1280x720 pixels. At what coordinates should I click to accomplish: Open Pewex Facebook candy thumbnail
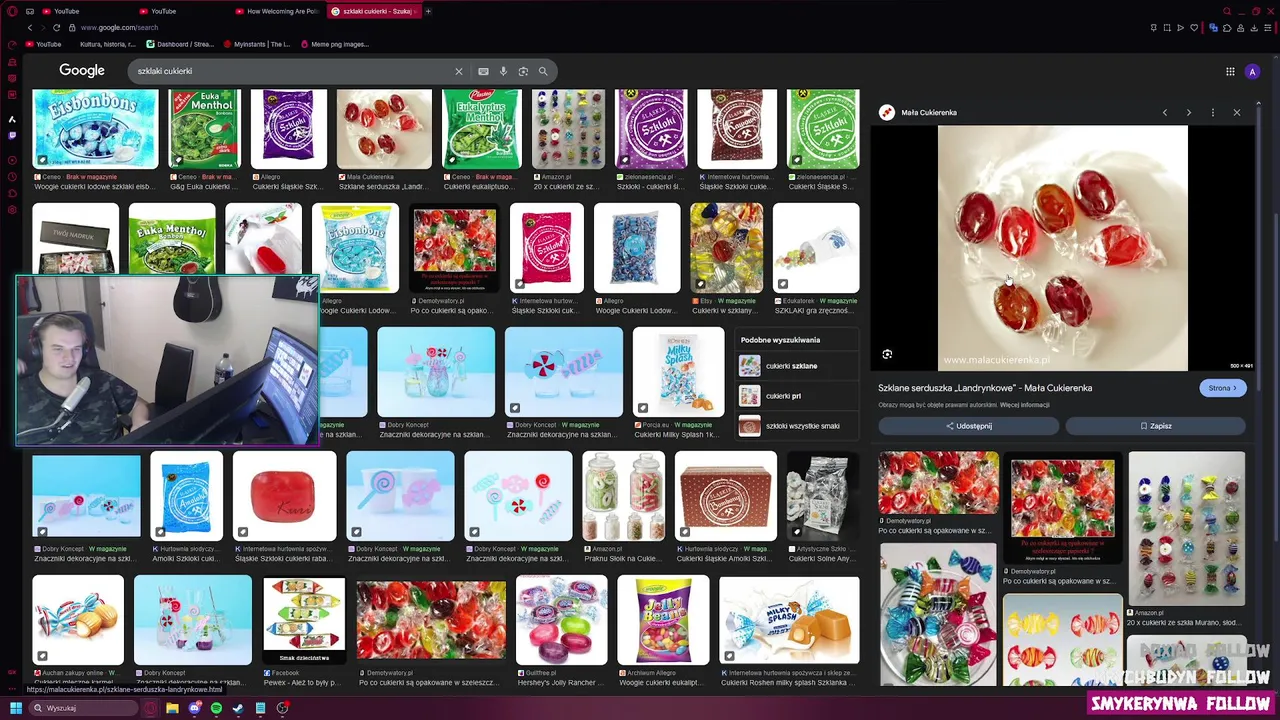[304, 620]
